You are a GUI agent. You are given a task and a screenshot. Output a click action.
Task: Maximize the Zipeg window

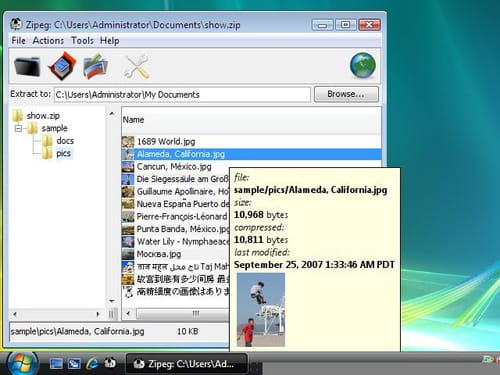[x=346, y=25]
